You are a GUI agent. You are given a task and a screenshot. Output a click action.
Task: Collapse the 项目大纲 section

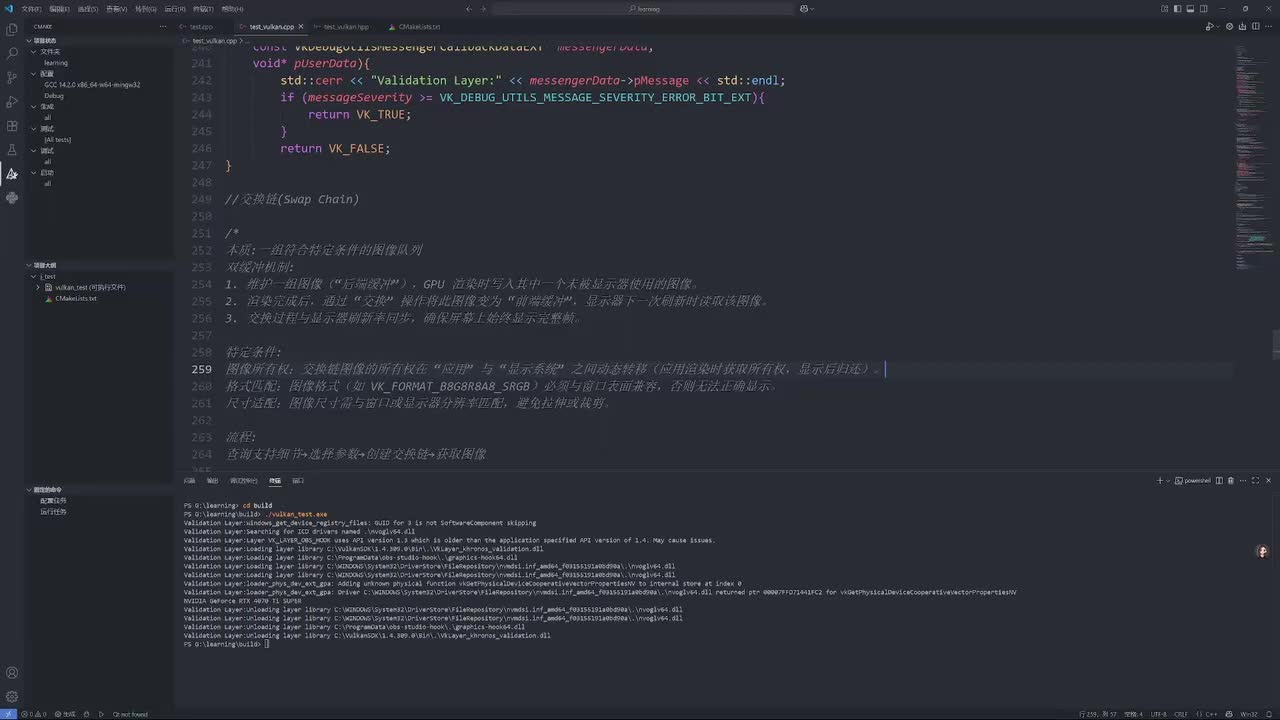(30, 265)
